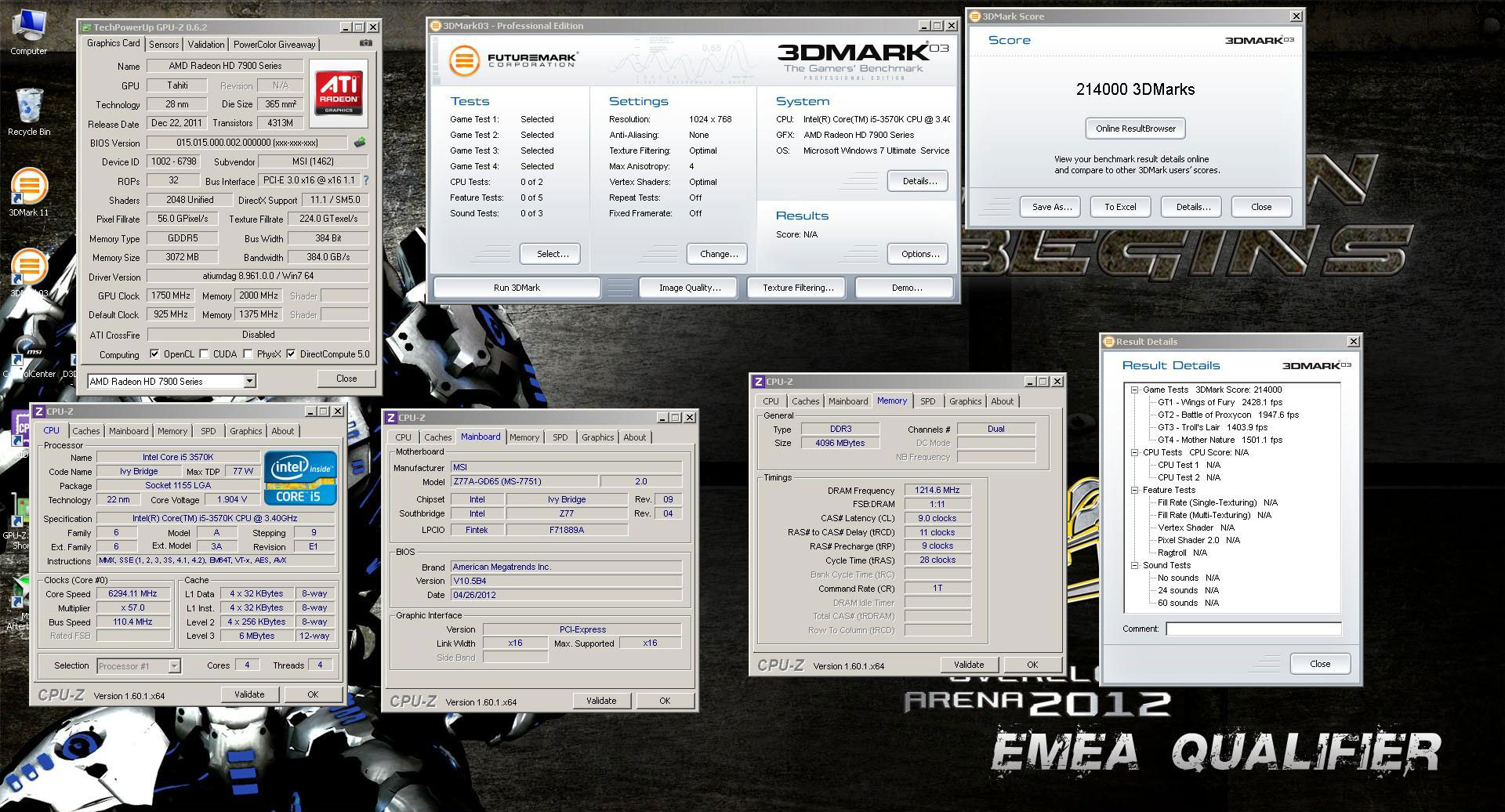Toggle the OpenCL checkbox in GPU-Z
This screenshot has width=1505, height=812.
pos(154,354)
